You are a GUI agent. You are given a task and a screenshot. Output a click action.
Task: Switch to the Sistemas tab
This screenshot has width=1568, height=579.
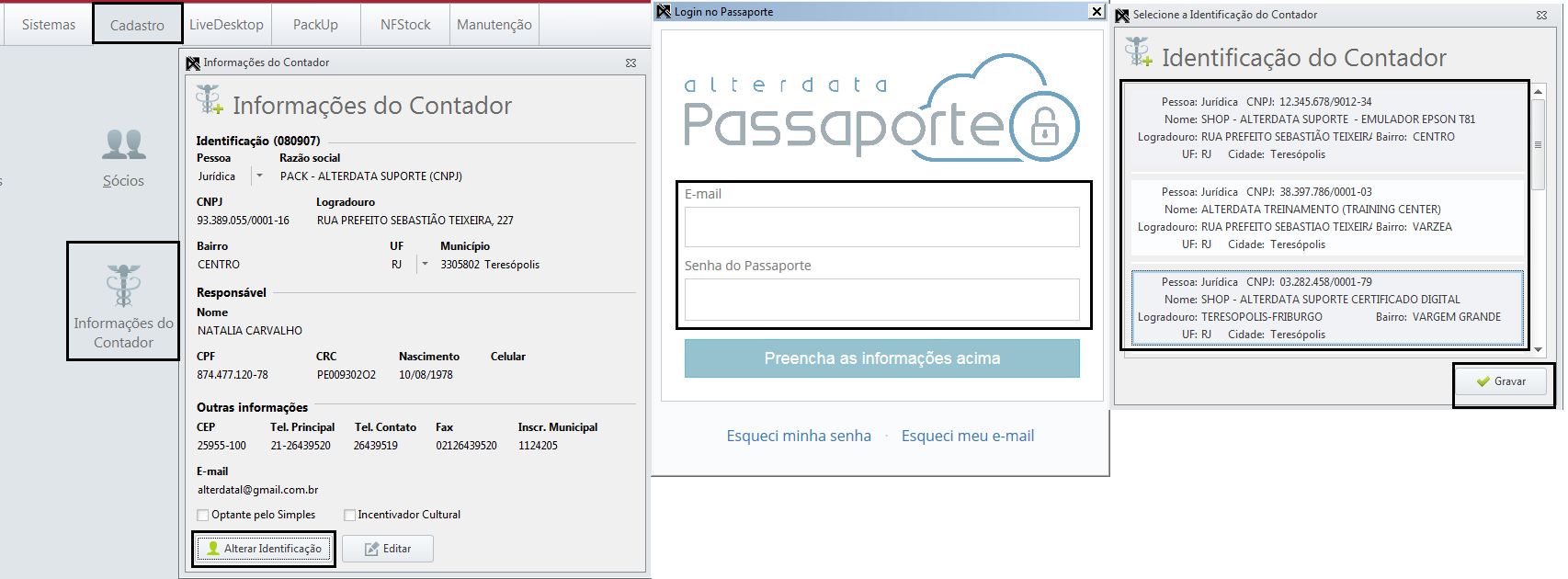(49, 25)
